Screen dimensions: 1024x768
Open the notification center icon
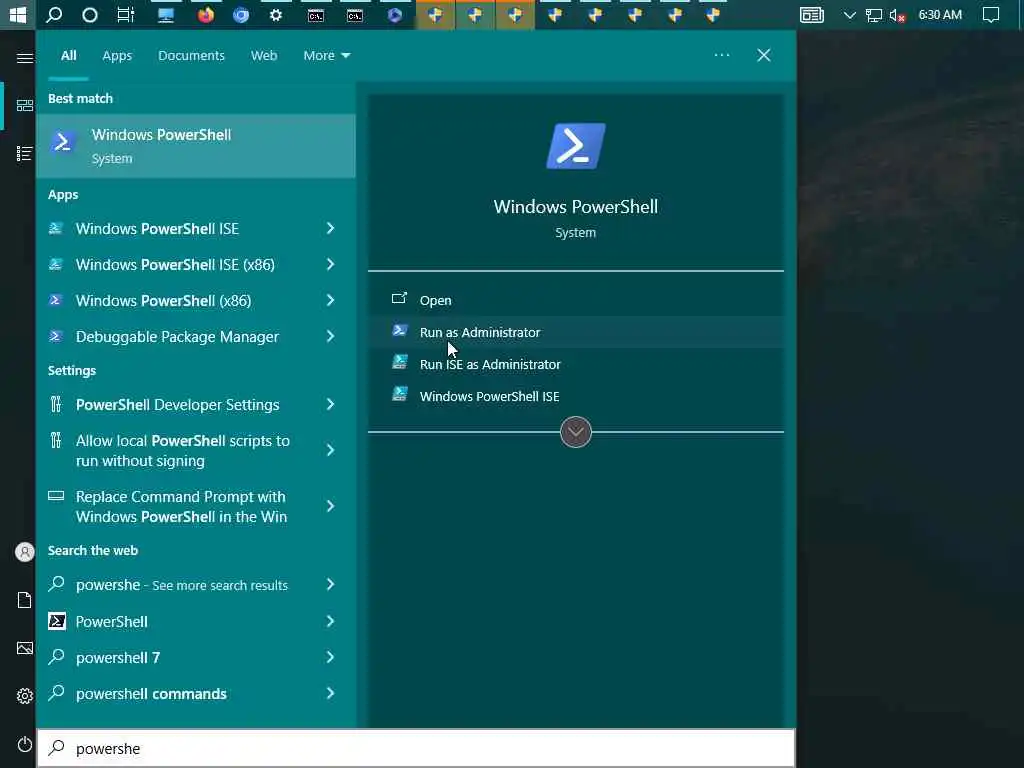point(991,14)
